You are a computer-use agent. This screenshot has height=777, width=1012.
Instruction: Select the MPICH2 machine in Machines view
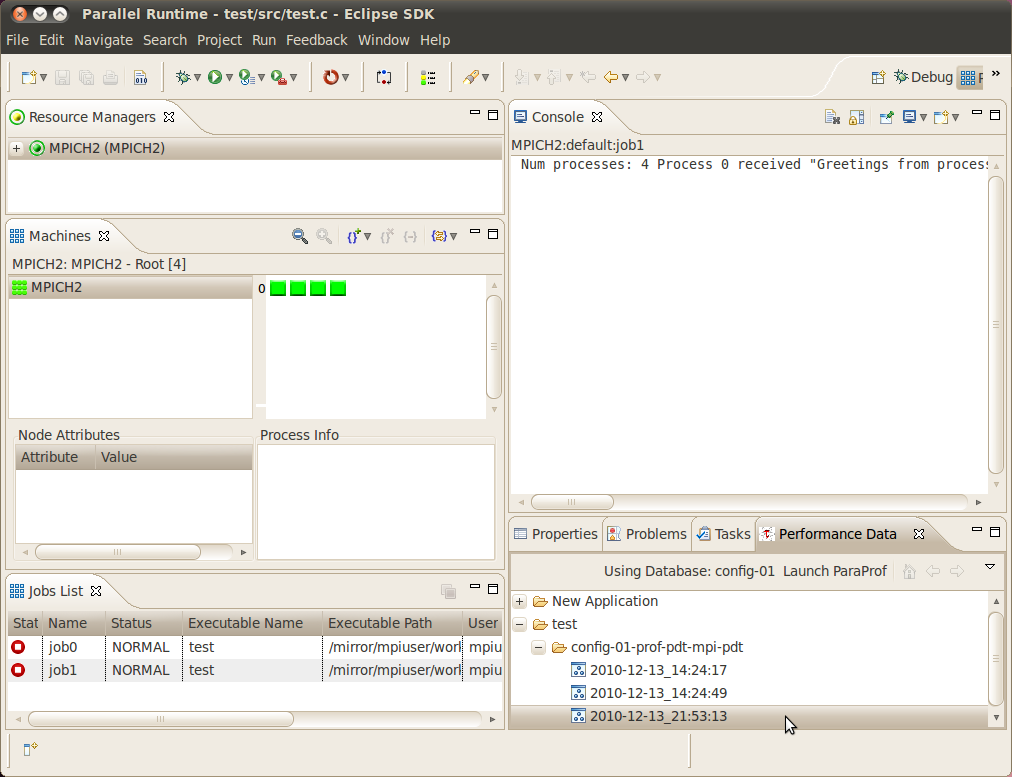pyautogui.click(x=130, y=288)
